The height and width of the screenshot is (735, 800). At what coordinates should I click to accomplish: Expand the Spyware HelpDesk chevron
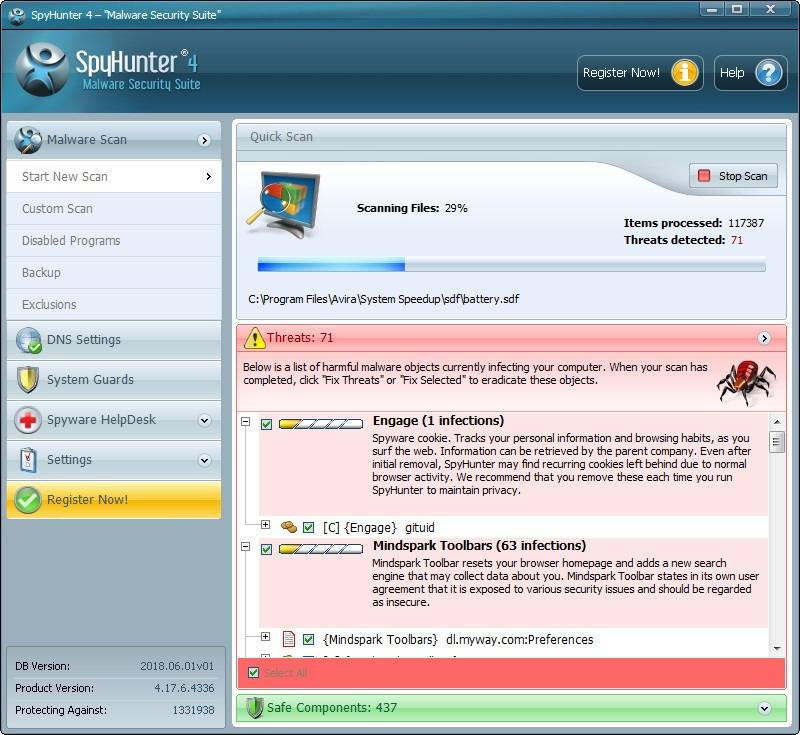click(204, 420)
